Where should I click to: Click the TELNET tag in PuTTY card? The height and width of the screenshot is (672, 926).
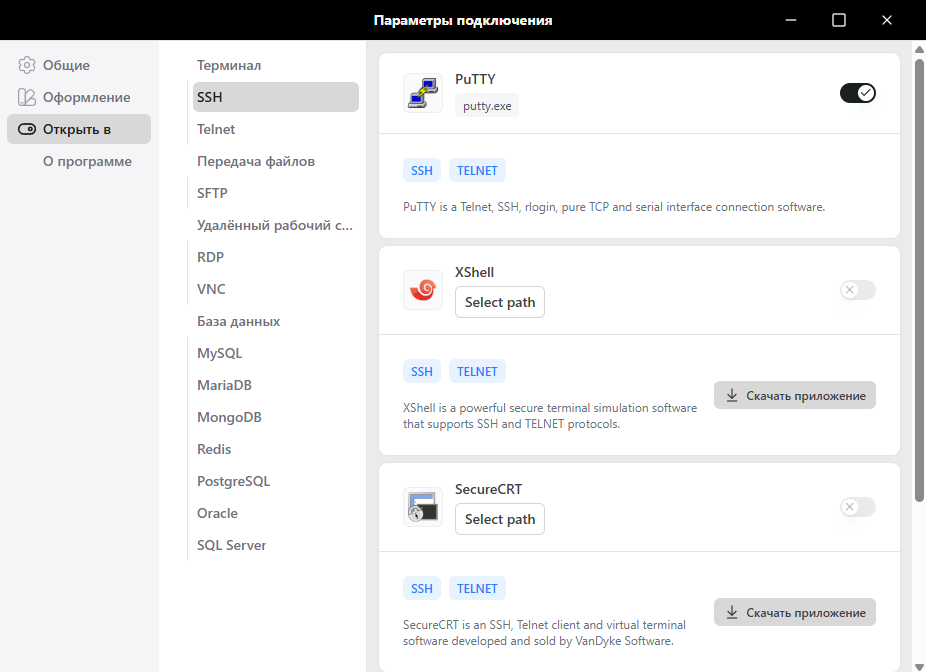click(477, 171)
